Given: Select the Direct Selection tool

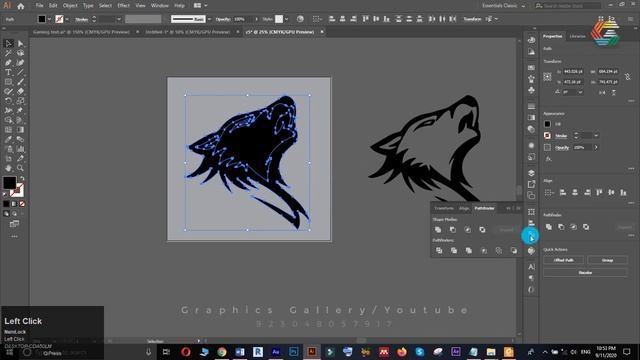Looking at the screenshot, I should point(20,43).
